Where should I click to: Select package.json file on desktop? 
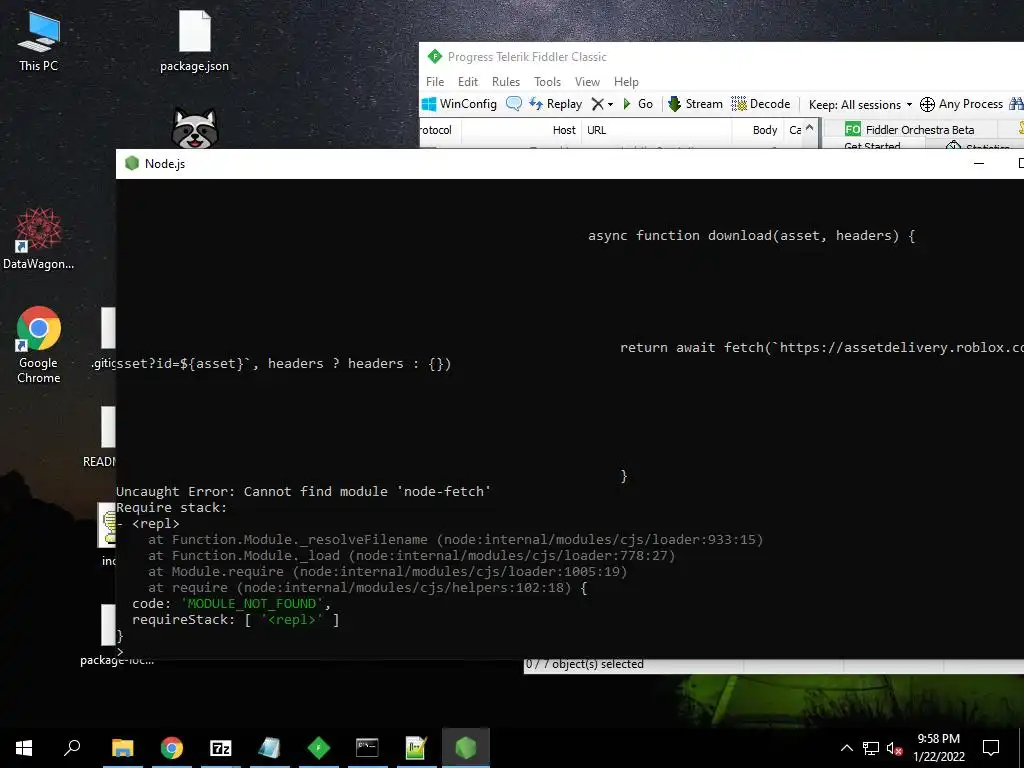point(195,41)
